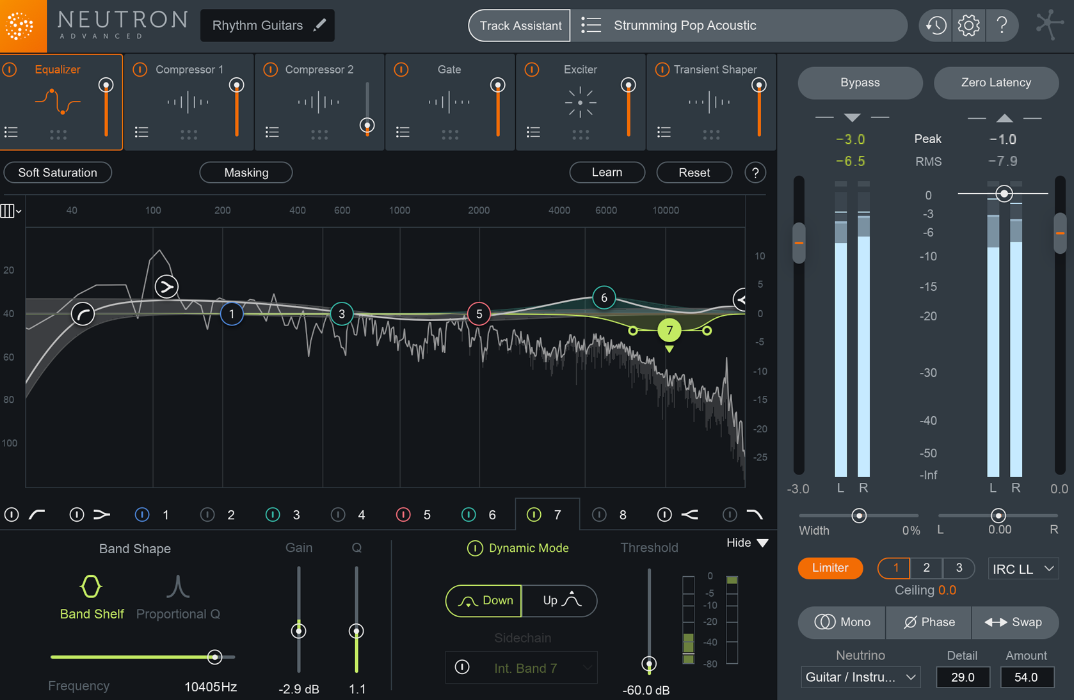This screenshot has width=1074, height=700.
Task: Collapse band panel with Hide arrow
Action: click(x=762, y=543)
